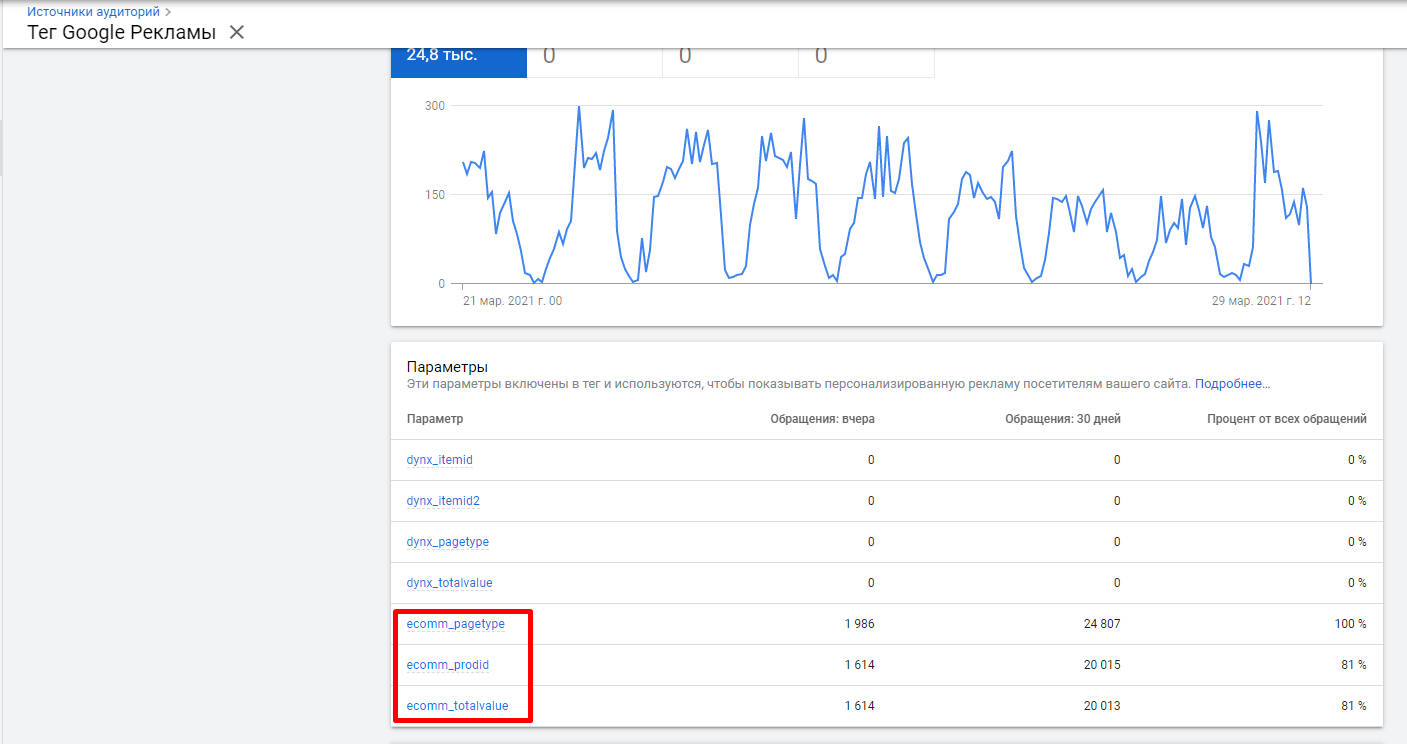Click the Процент от всех обращений header
The height and width of the screenshot is (744, 1407).
pos(1286,419)
